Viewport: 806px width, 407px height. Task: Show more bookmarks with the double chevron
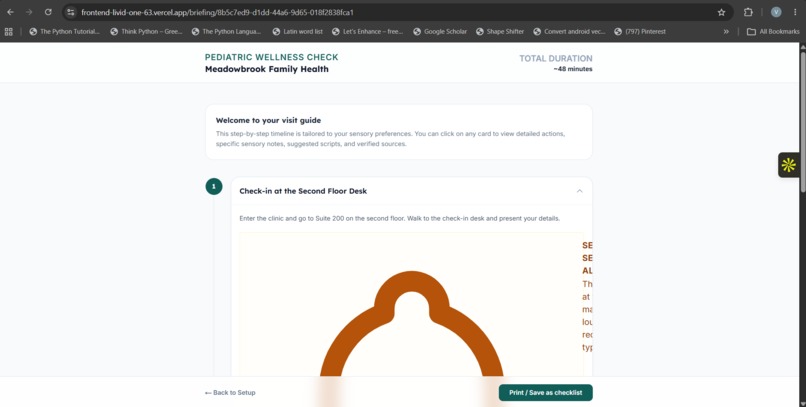(726, 31)
